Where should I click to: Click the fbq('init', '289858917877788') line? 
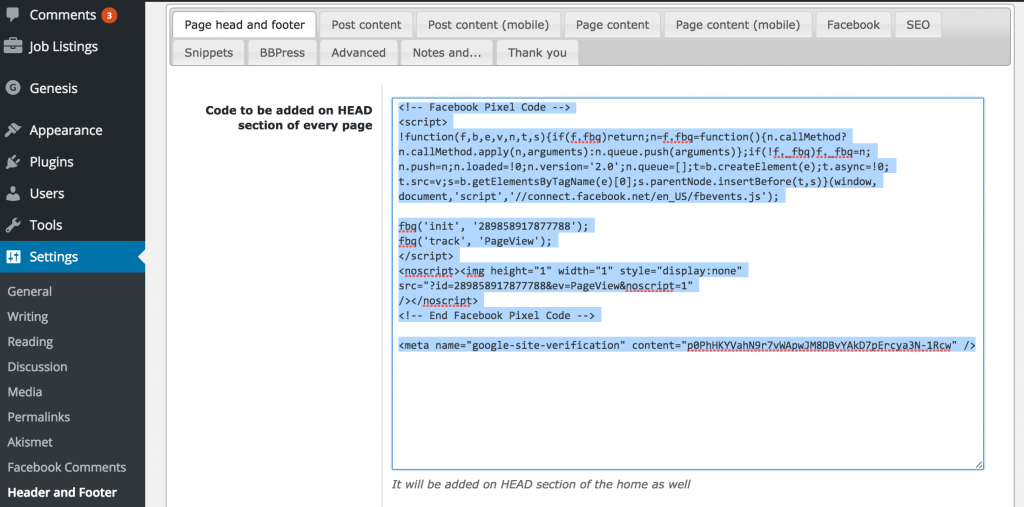click(x=494, y=226)
